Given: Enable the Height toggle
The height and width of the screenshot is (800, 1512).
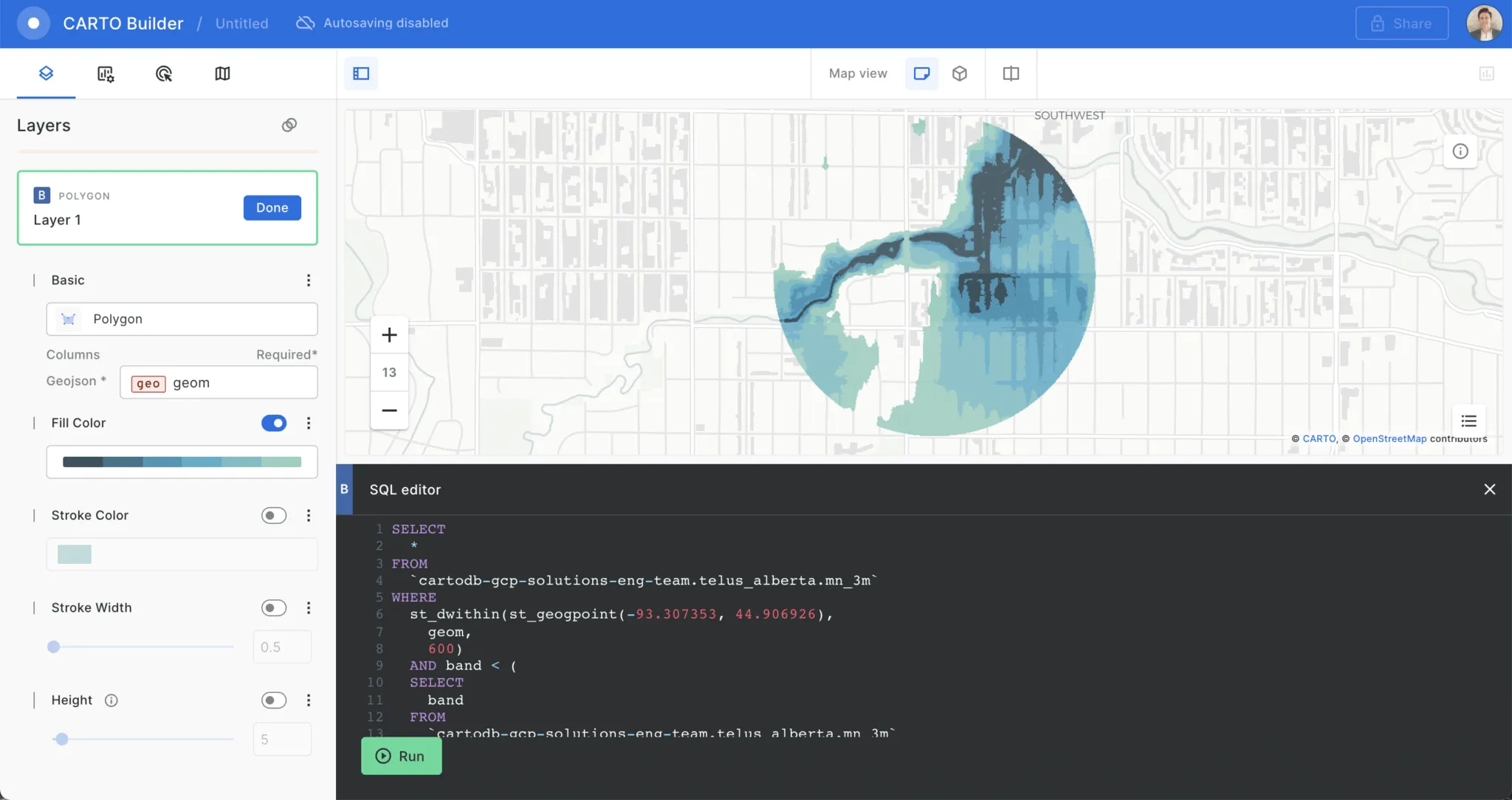Looking at the screenshot, I should point(273,700).
